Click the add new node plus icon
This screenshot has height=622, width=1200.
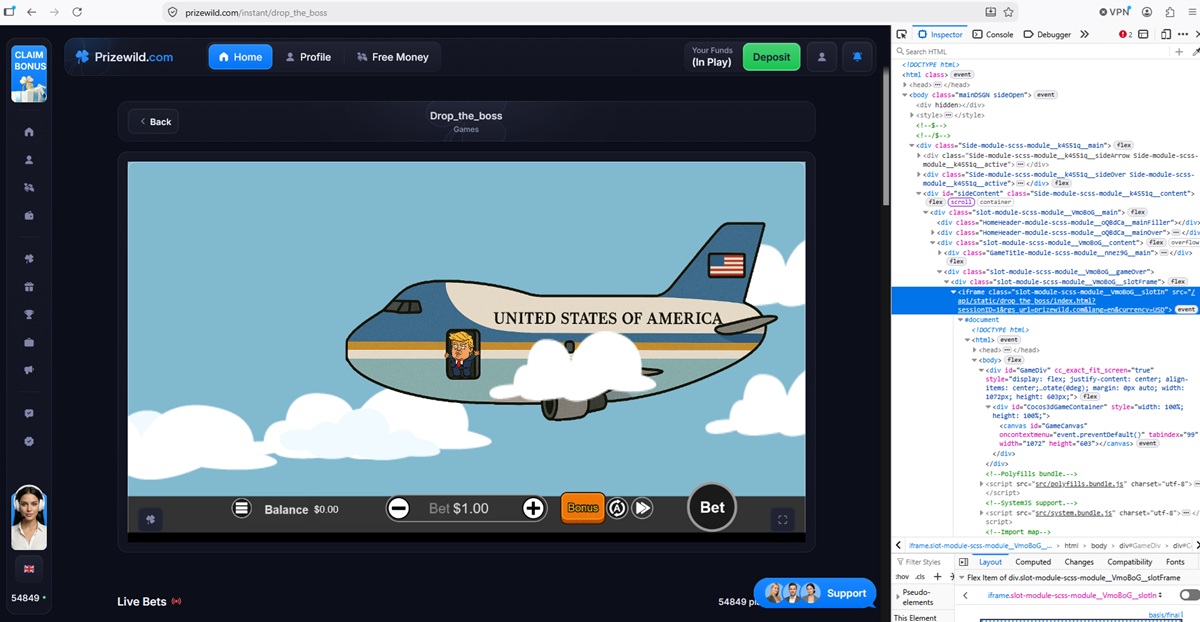1179,51
